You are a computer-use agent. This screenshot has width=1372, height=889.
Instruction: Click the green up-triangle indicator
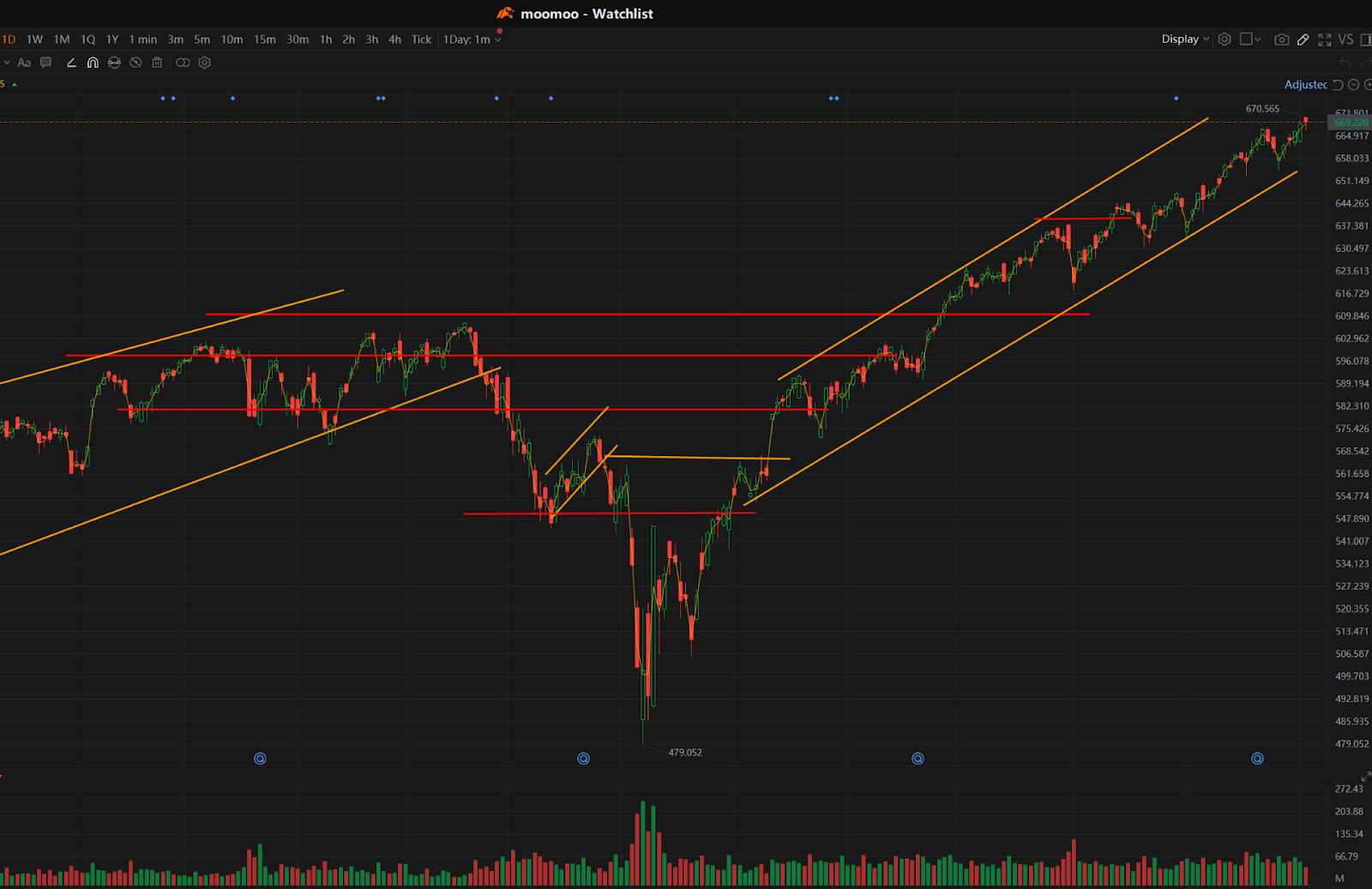(15, 84)
